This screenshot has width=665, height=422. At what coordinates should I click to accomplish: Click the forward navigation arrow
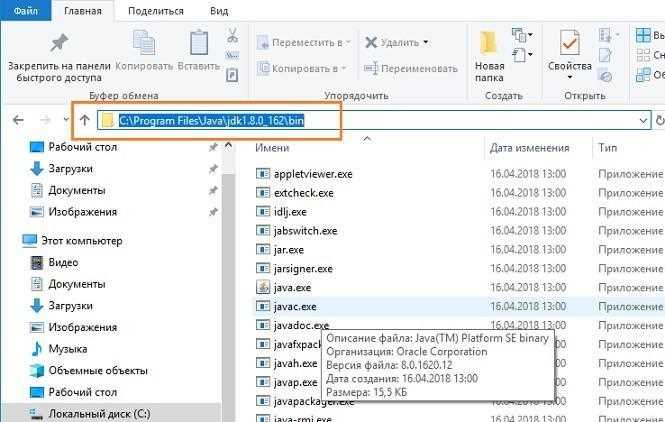point(45,120)
